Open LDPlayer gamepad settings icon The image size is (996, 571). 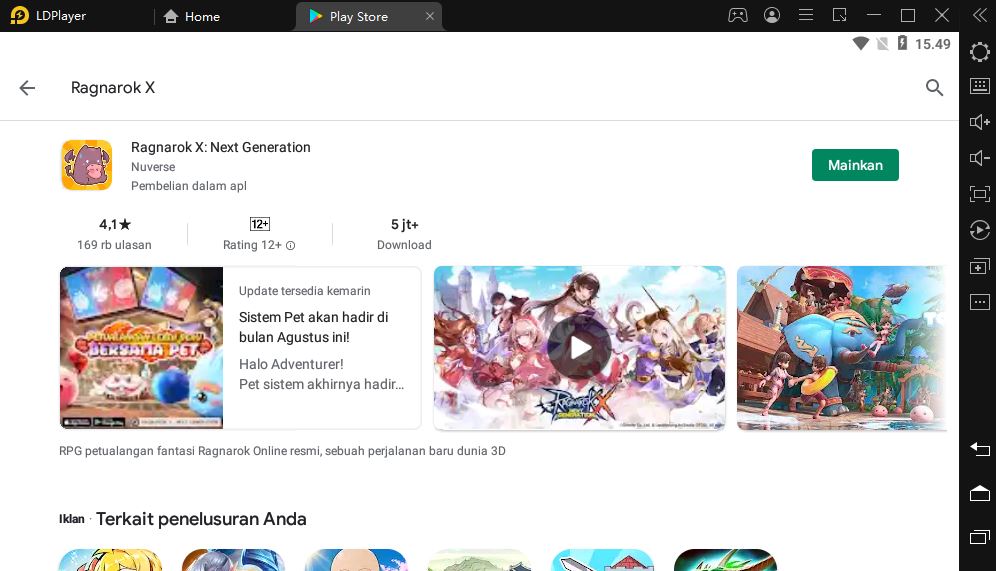pos(737,15)
